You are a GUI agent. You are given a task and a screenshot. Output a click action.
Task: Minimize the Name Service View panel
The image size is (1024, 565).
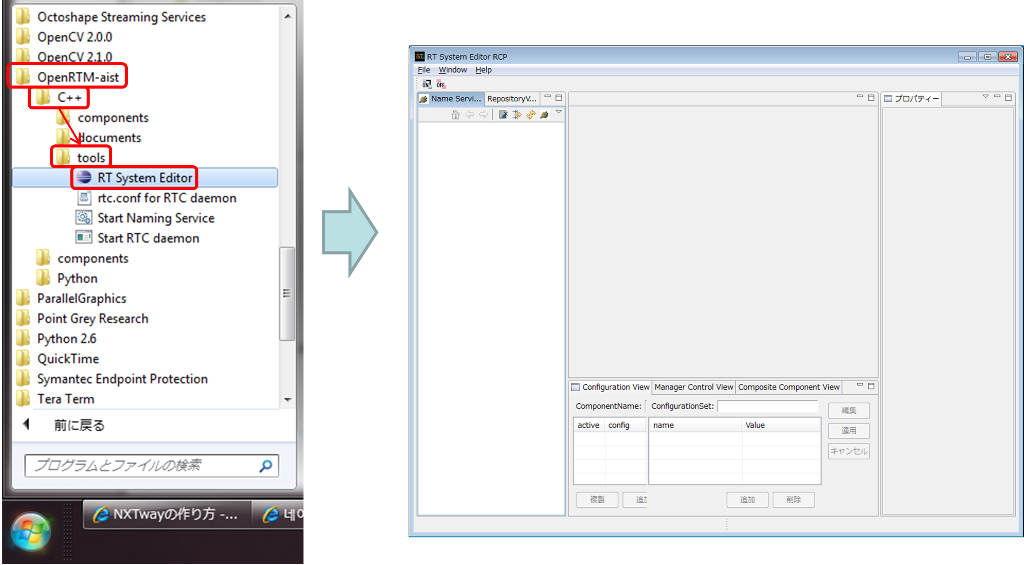tap(547, 97)
